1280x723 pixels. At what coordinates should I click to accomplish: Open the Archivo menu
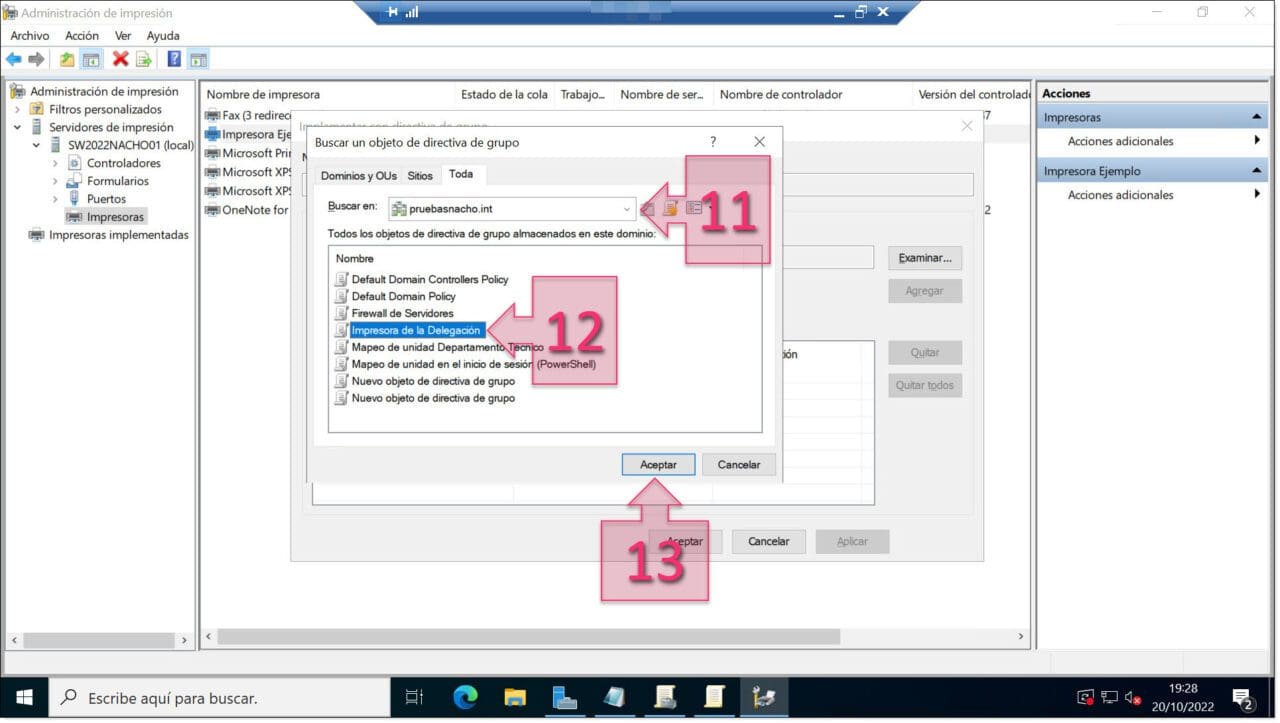tap(30, 35)
